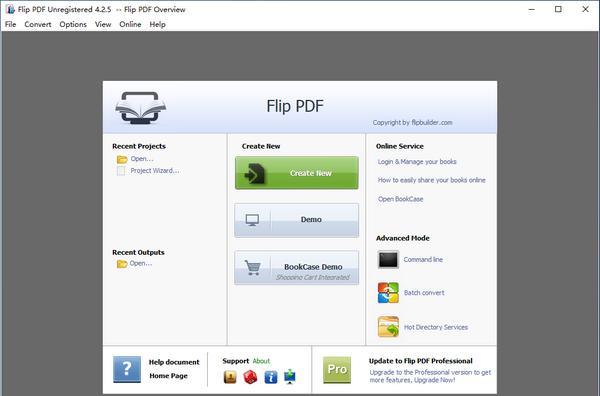Click the import arrow icon on Create New

click(254, 173)
